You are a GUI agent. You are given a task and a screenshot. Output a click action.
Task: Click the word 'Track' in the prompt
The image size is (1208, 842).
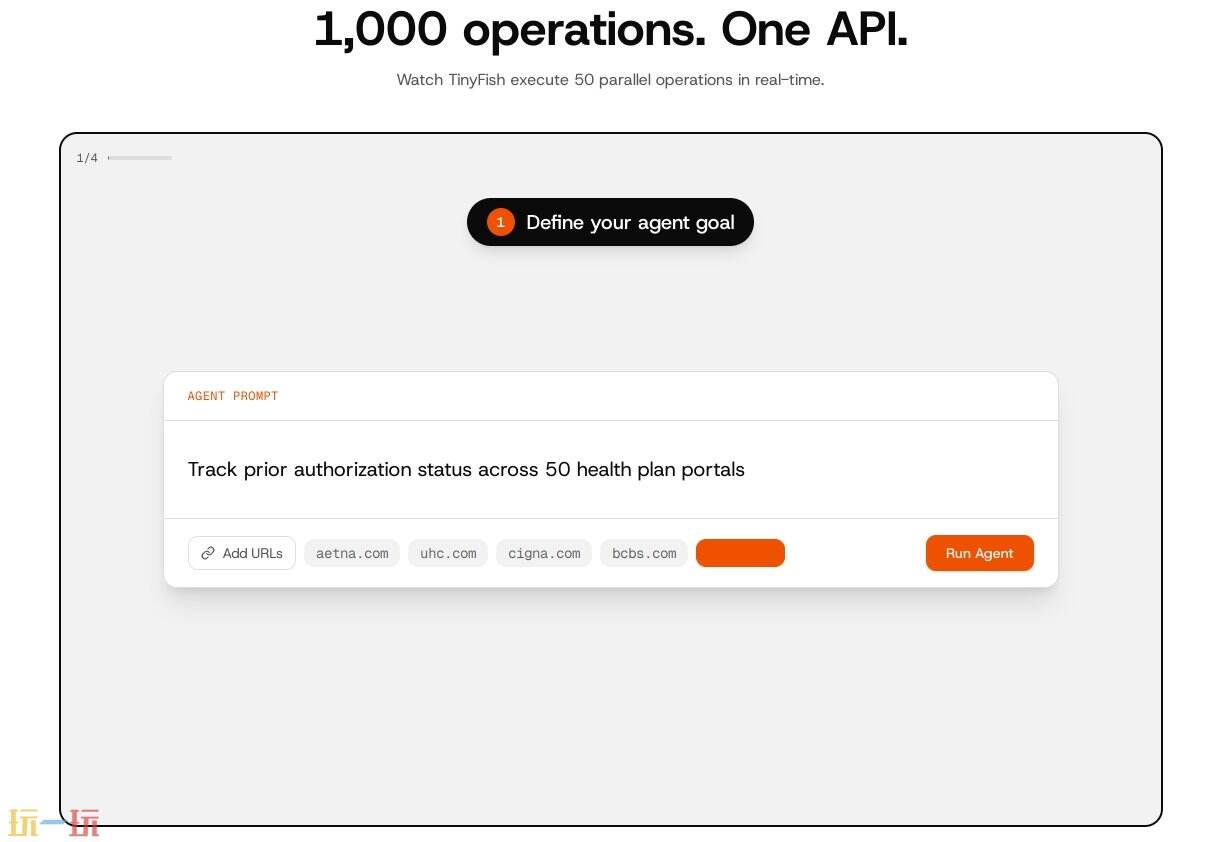212,469
